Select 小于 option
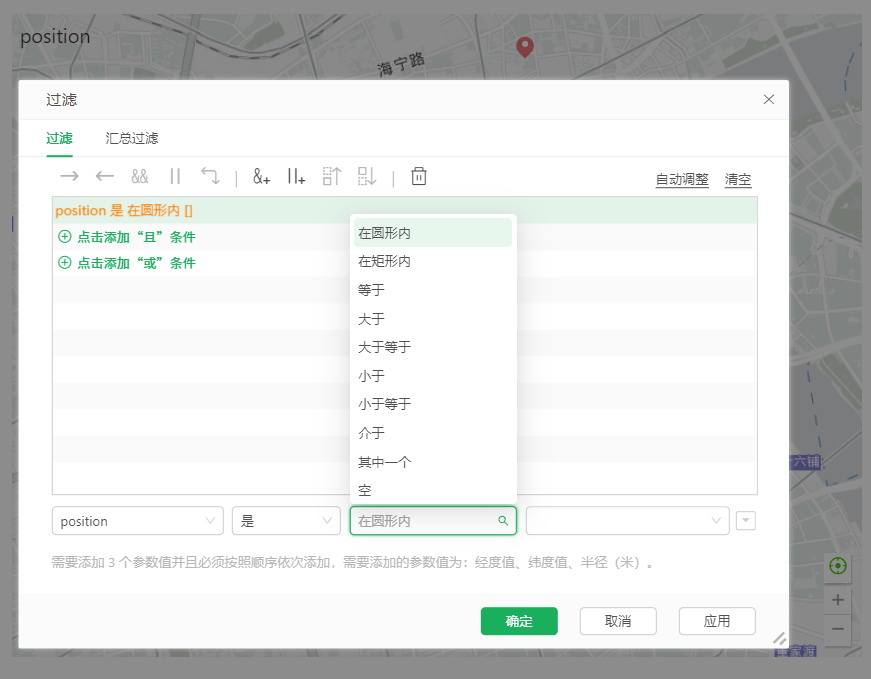871x679 pixels. tap(433, 376)
